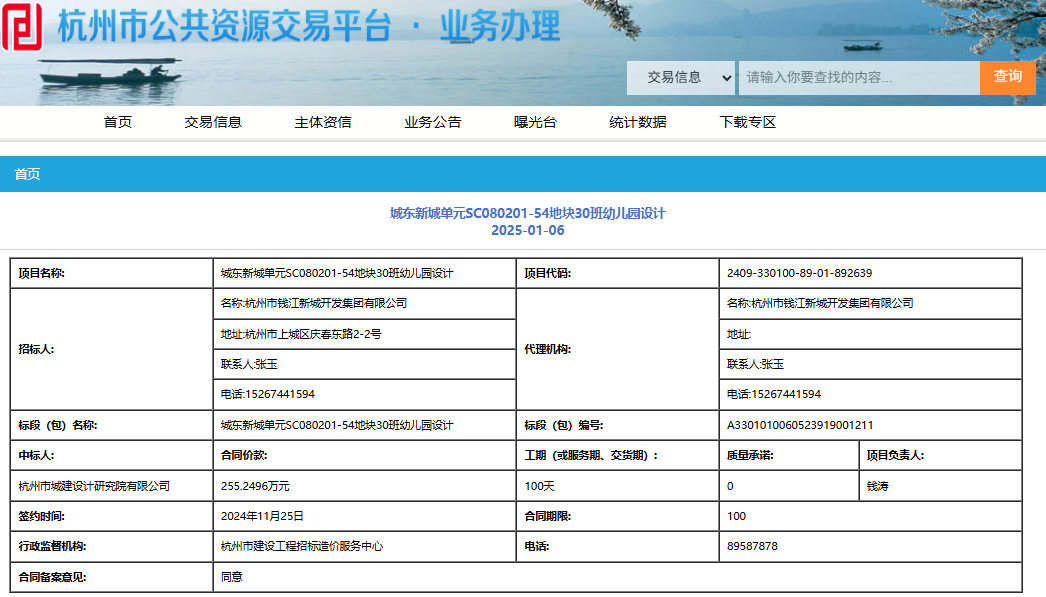Click the 招标人 label cell
1046x597 pixels.
(111, 349)
